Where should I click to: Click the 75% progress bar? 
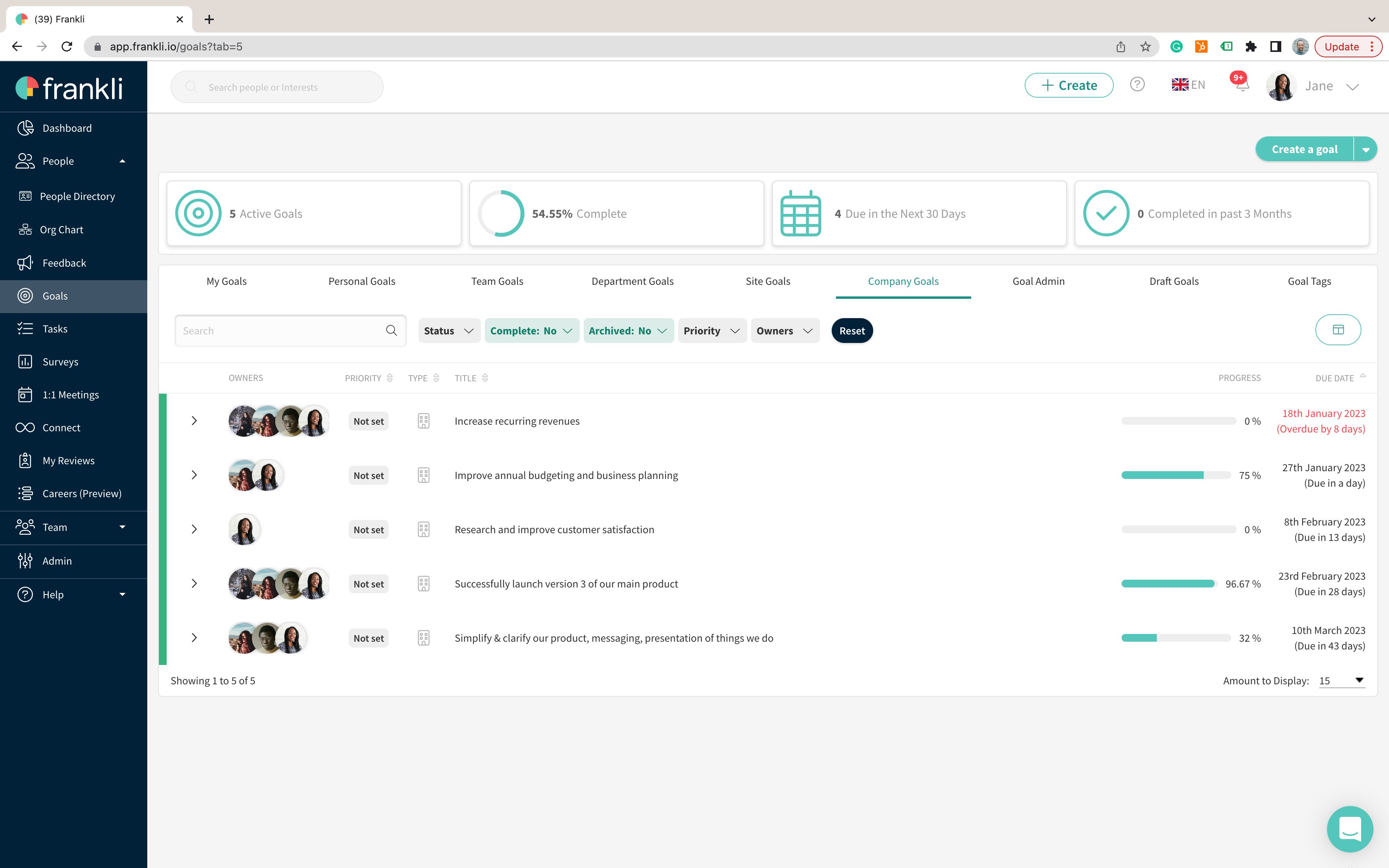click(x=1176, y=475)
